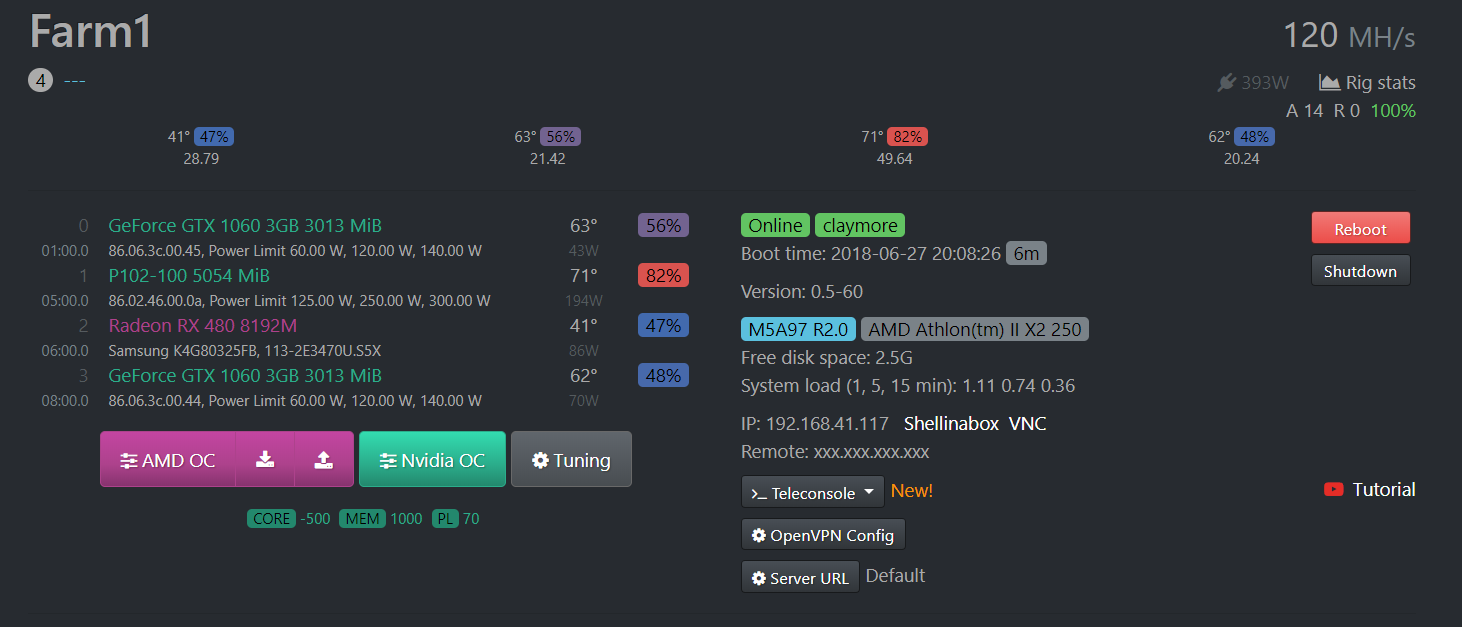Open the VNC link

(x=1027, y=424)
